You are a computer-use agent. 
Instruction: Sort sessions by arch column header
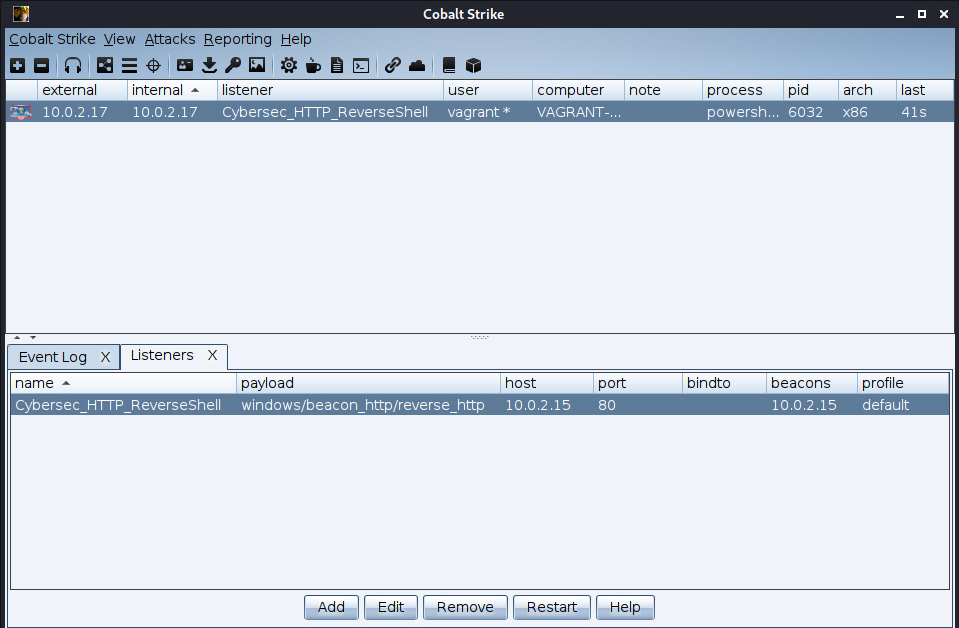coord(867,90)
